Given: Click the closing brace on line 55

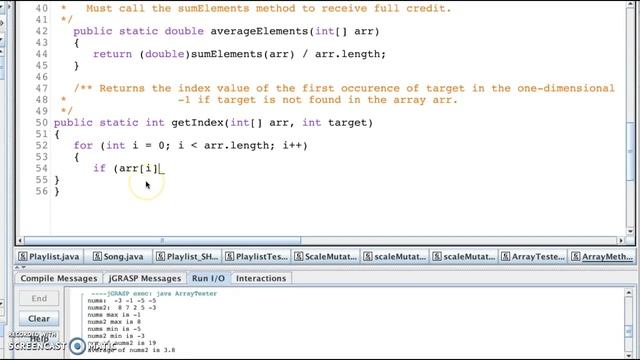Looking at the screenshot, I should (57, 180).
